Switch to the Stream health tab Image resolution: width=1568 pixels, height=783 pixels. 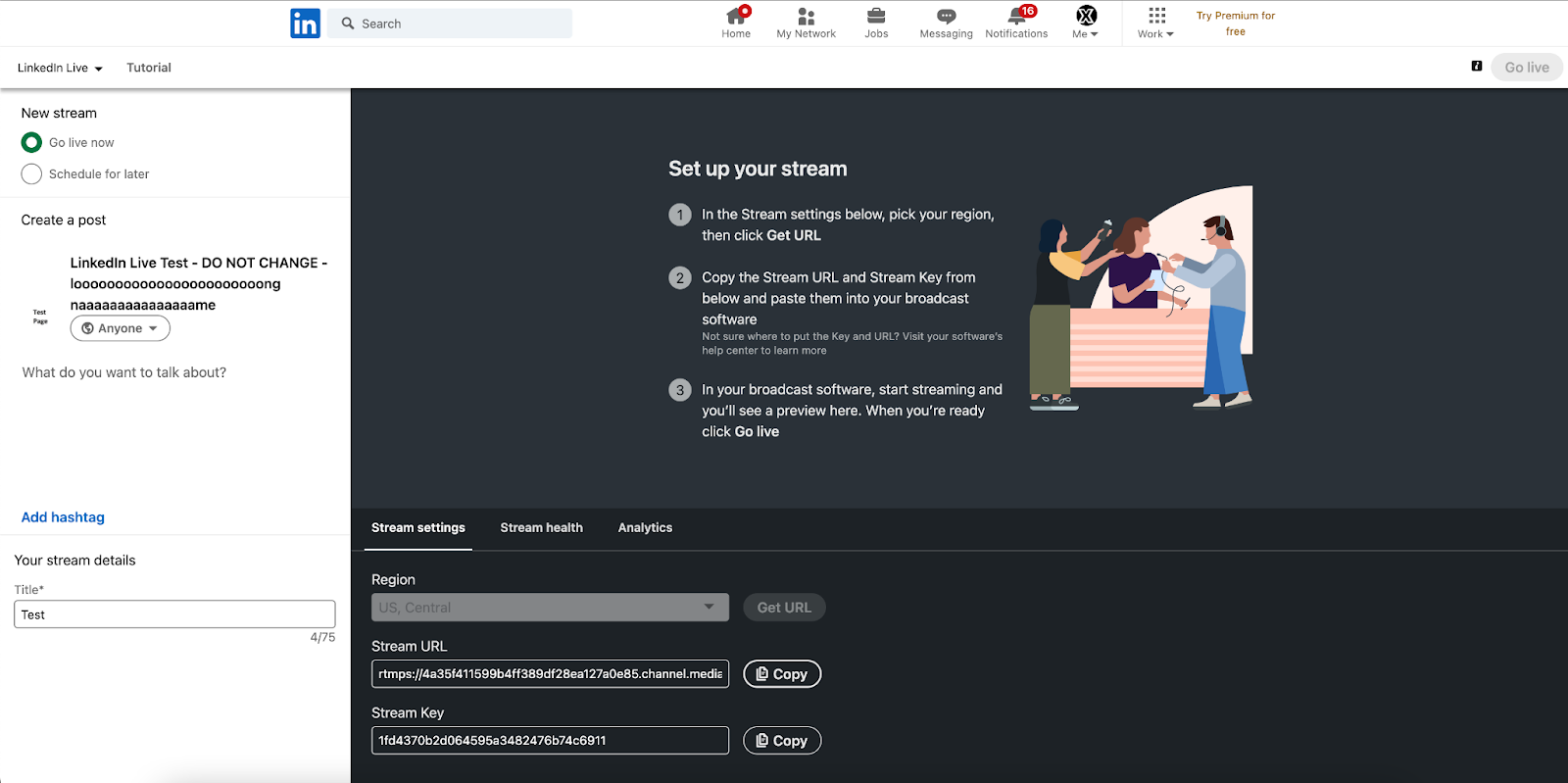pyautogui.click(x=542, y=528)
